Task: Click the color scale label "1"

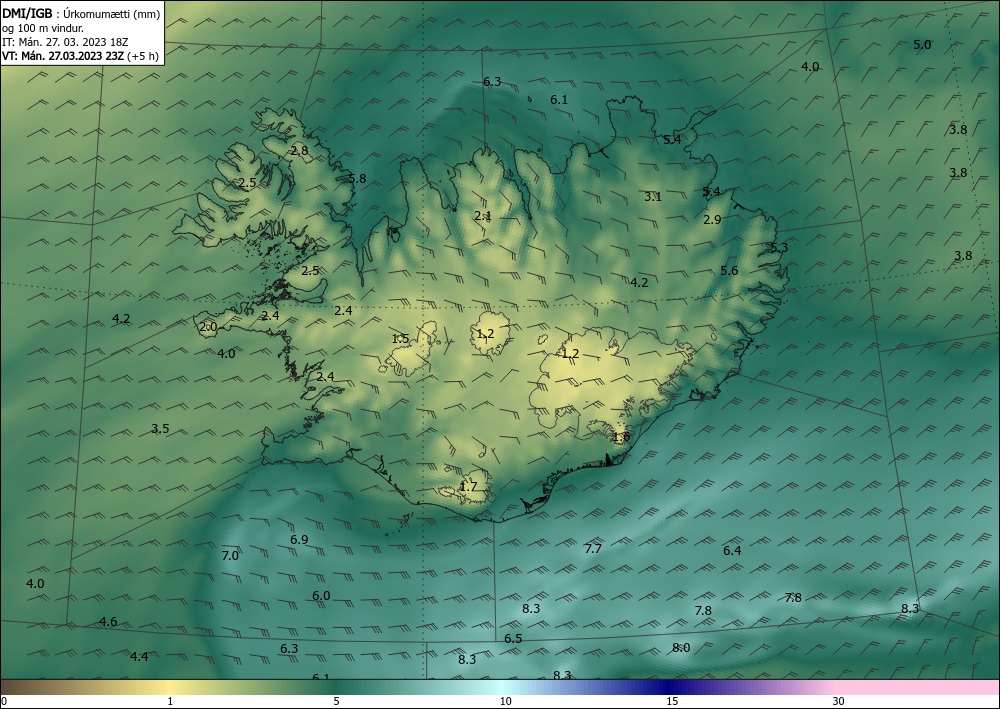Action: pyautogui.click(x=170, y=702)
